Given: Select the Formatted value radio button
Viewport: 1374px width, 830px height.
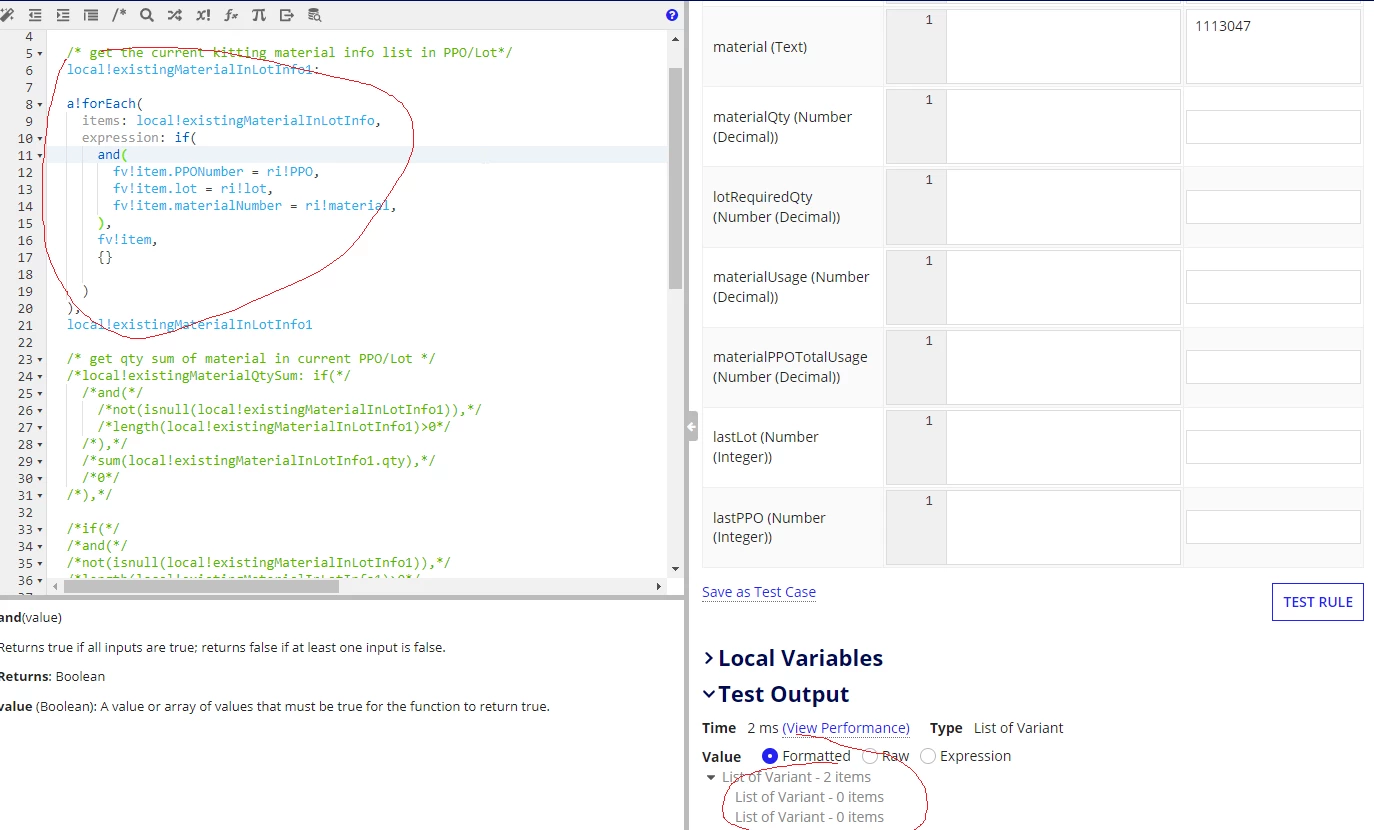Looking at the screenshot, I should (770, 756).
